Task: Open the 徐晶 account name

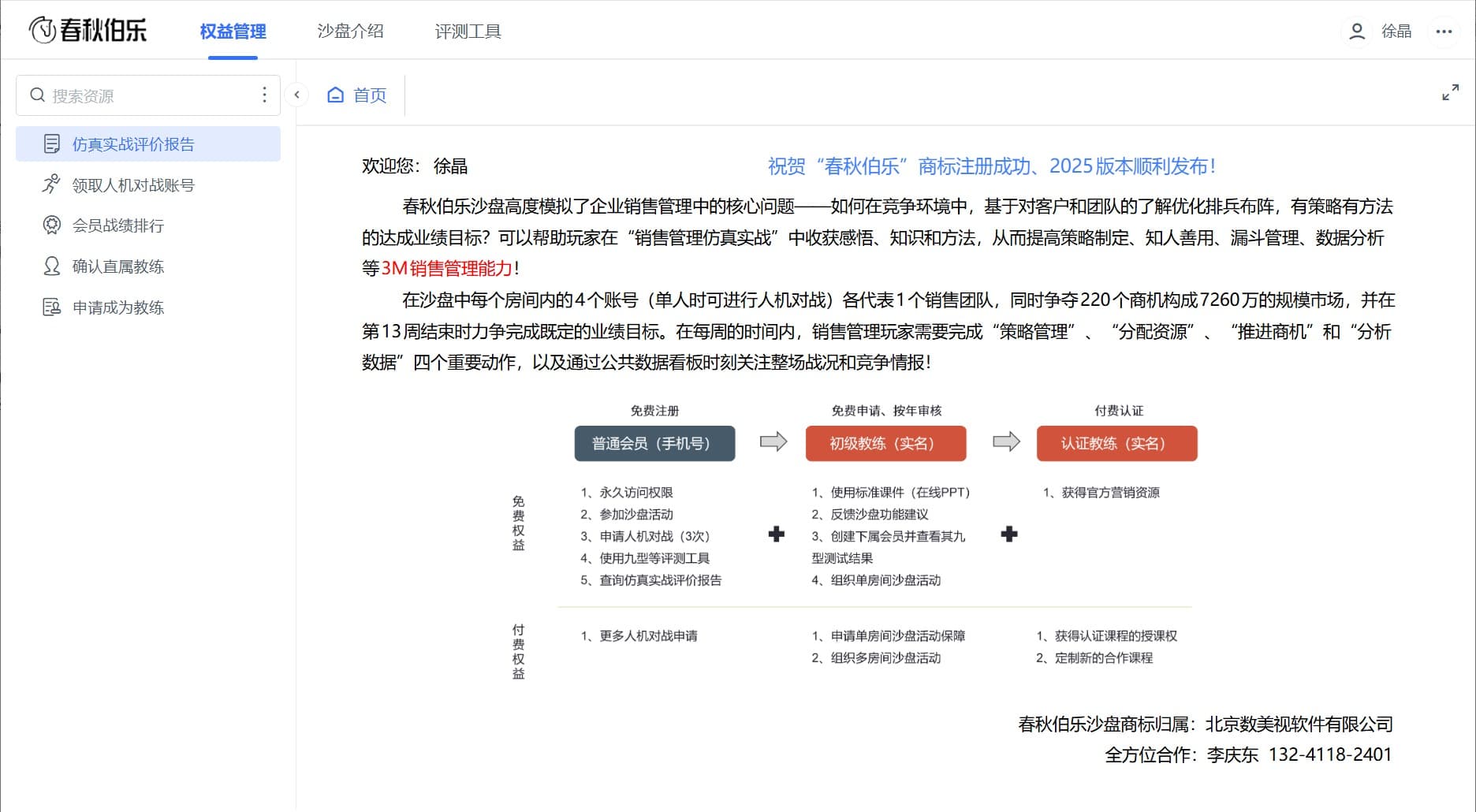Action: pos(1396,31)
